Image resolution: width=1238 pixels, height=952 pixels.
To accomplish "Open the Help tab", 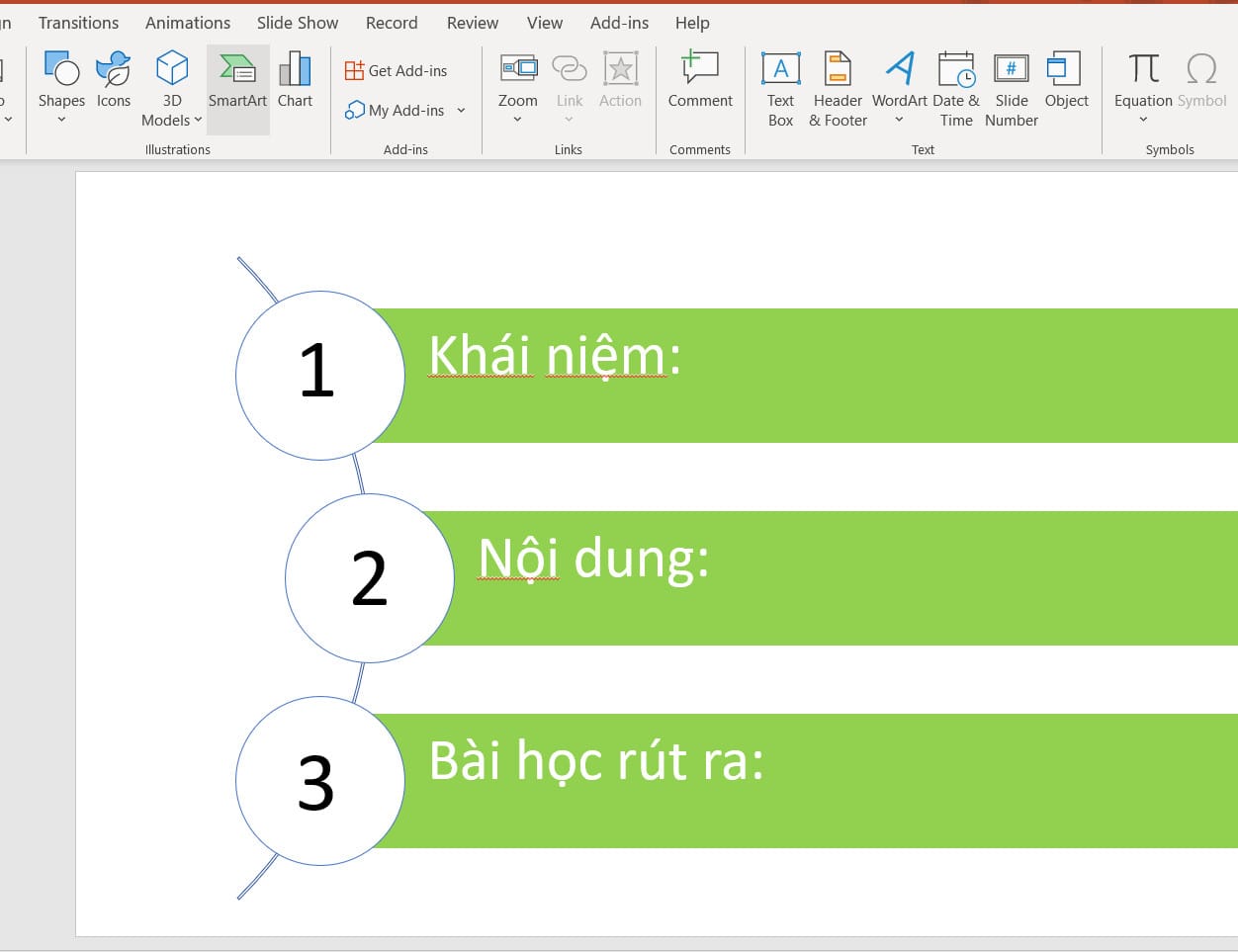I will pos(692,23).
